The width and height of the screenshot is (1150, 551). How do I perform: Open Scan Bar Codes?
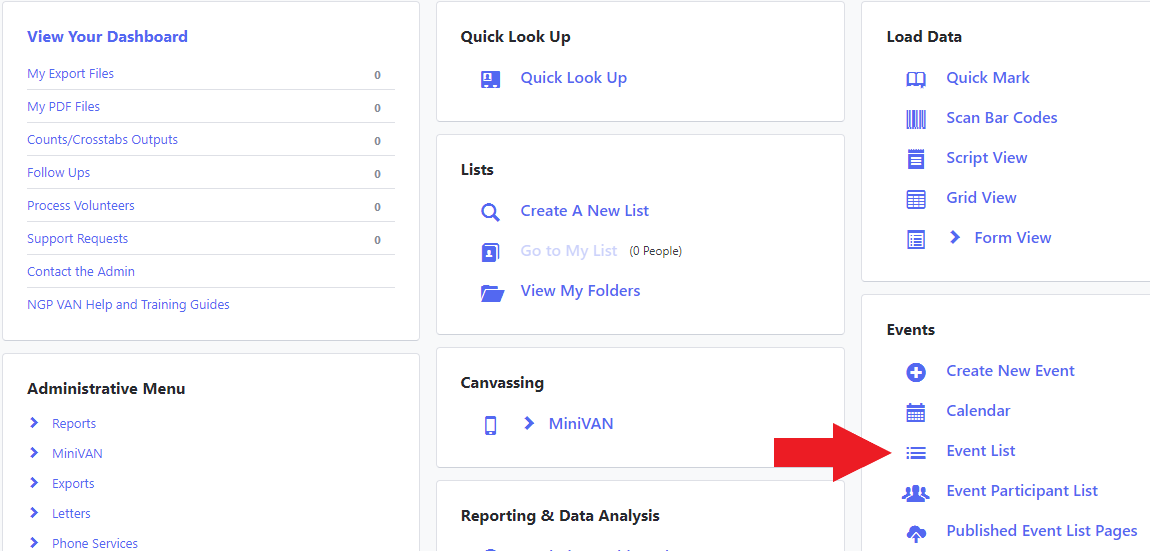(1002, 117)
